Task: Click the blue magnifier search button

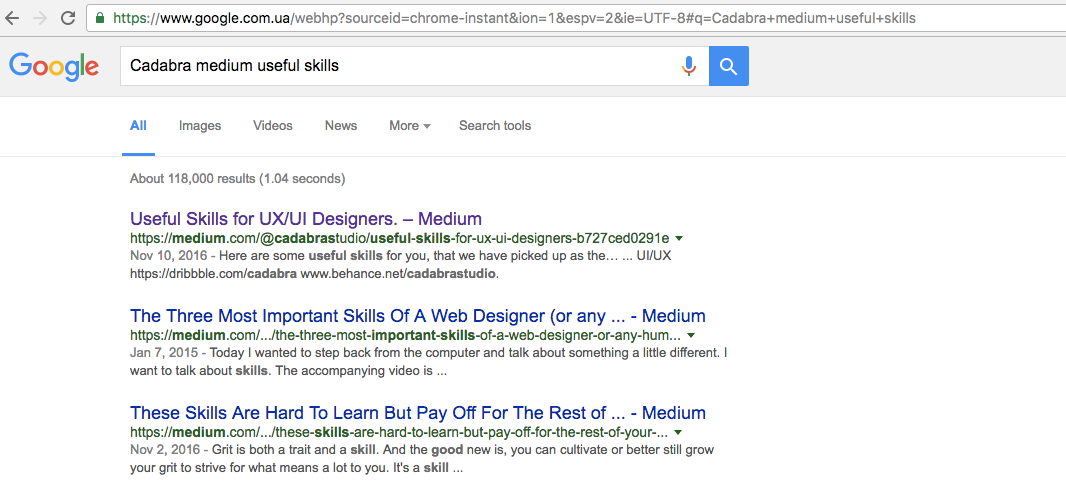Action: [x=729, y=66]
